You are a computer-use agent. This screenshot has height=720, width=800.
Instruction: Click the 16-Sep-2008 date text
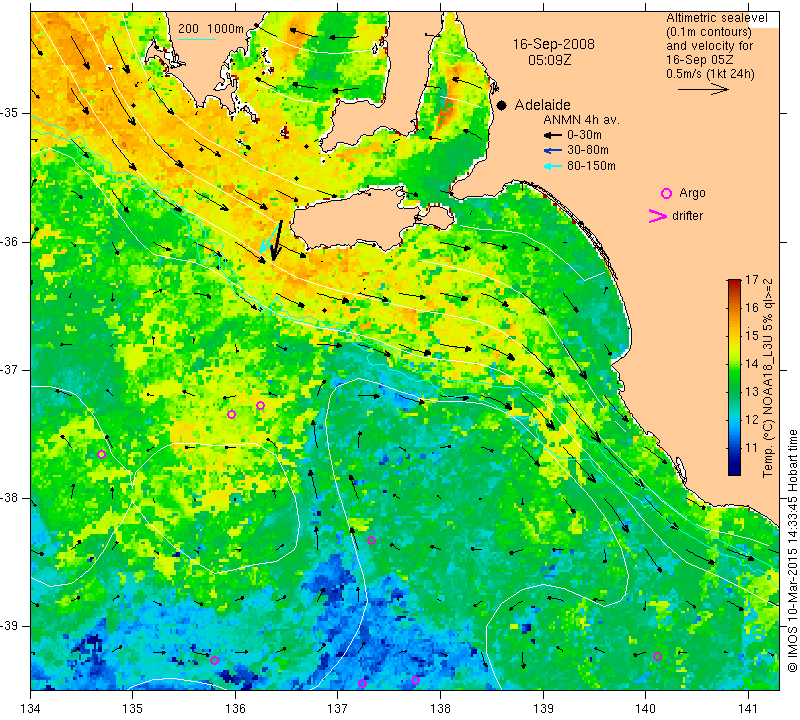(x=554, y=44)
